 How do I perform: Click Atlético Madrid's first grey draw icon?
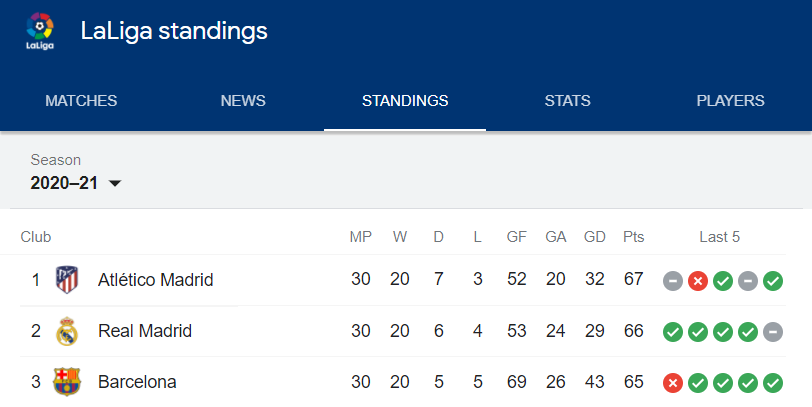pyautogui.click(x=673, y=281)
